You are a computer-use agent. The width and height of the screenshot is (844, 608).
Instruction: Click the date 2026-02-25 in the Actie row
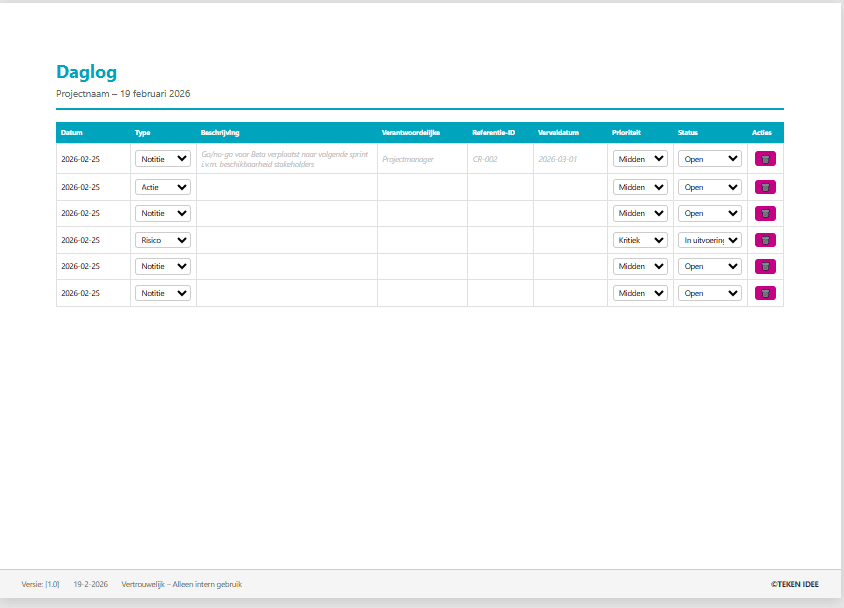(x=80, y=187)
